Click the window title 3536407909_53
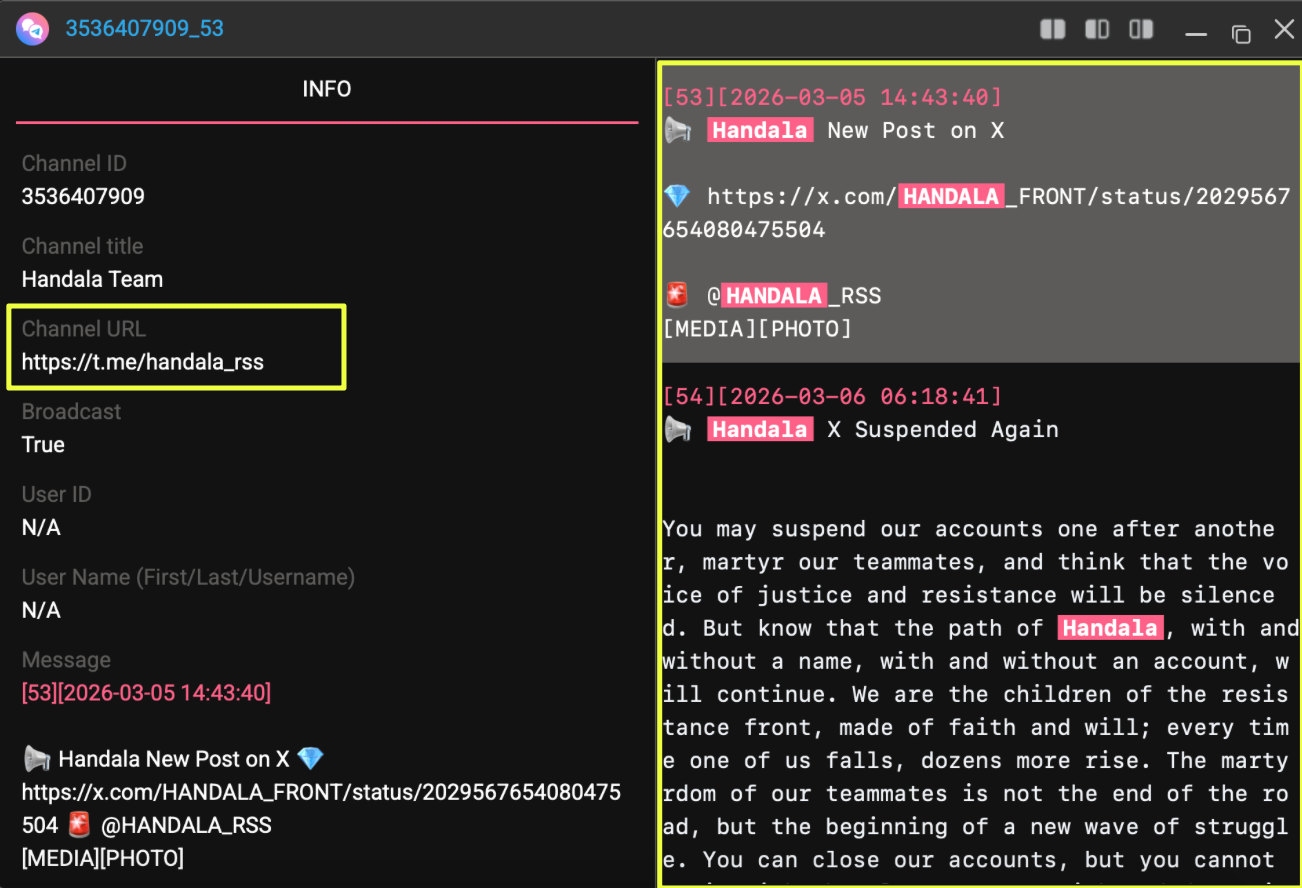The image size is (1302, 888). 145,28
